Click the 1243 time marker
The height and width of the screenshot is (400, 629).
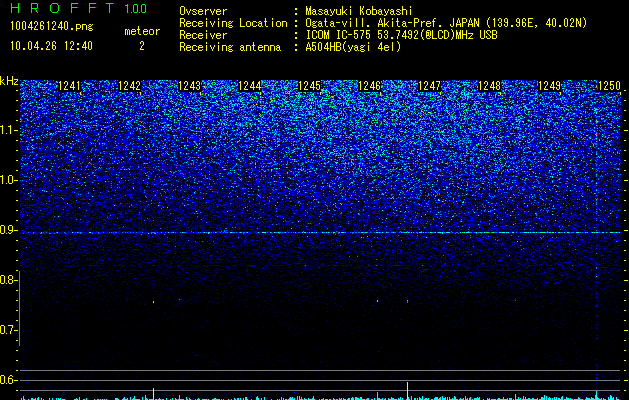coord(189,86)
